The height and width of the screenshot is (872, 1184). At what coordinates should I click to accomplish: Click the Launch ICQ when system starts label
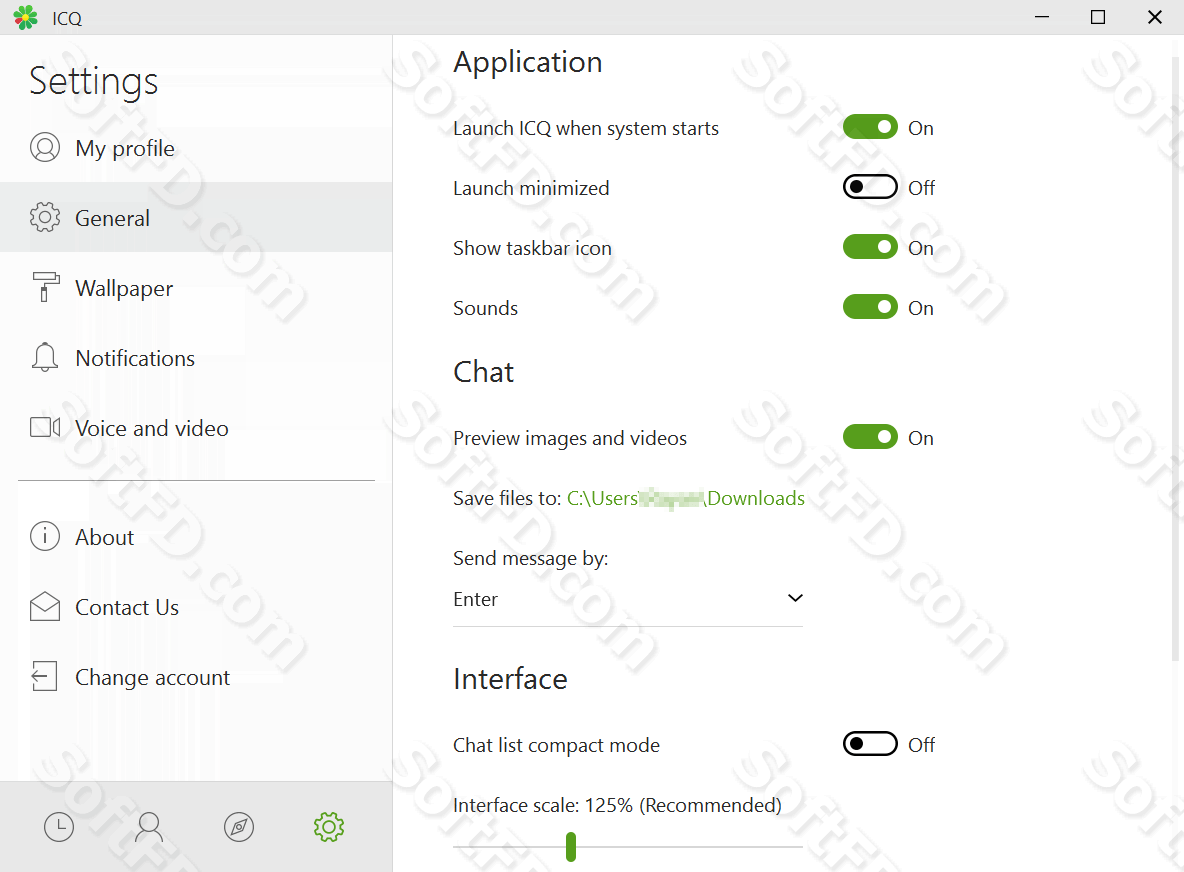point(586,128)
